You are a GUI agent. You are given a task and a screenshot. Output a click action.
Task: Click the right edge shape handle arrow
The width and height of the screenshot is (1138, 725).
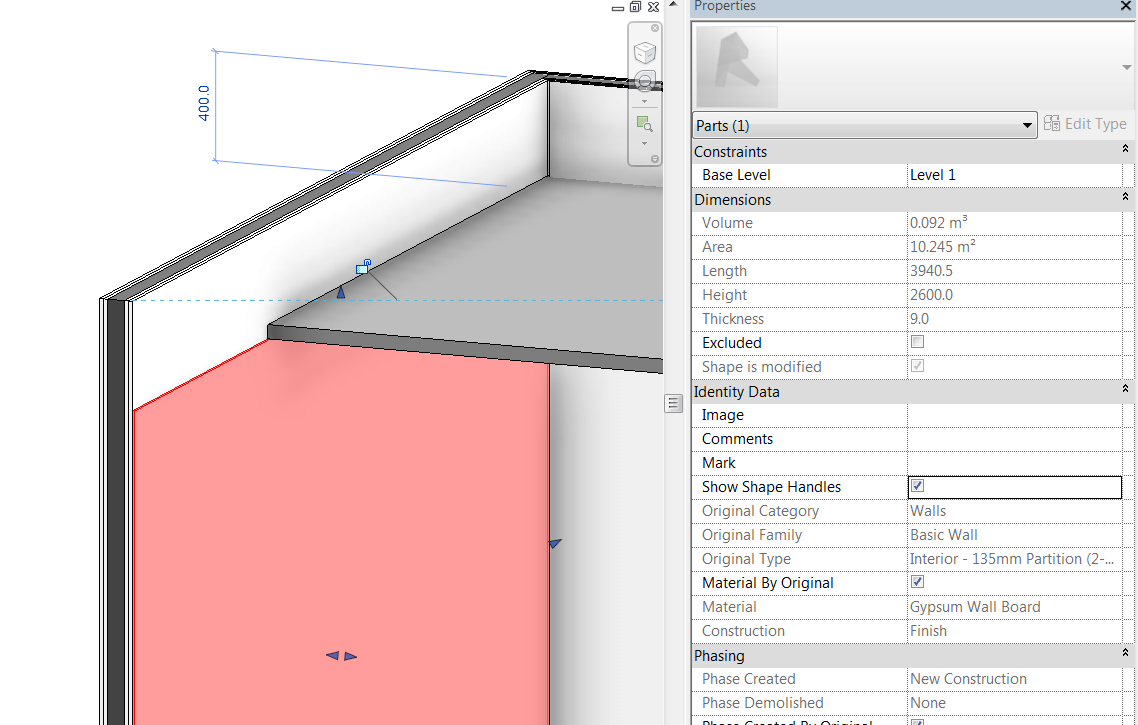pos(554,543)
